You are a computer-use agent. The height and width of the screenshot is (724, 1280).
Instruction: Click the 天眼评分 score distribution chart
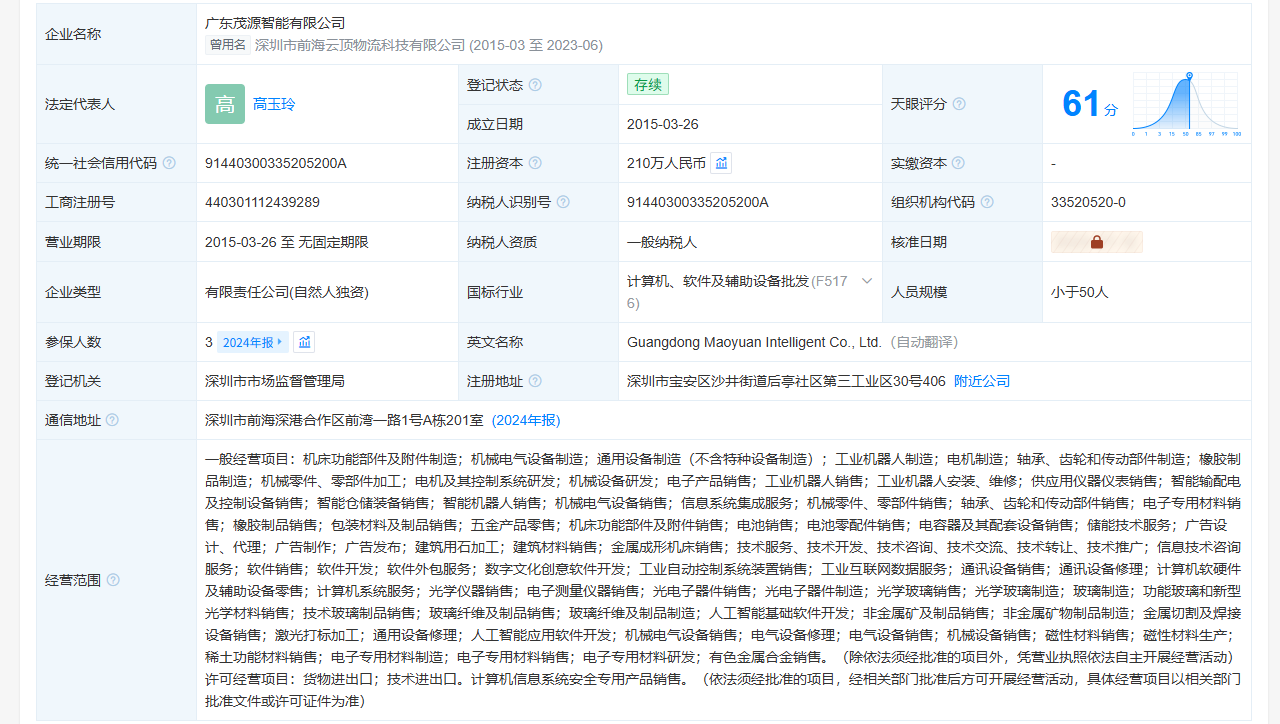tap(1186, 104)
